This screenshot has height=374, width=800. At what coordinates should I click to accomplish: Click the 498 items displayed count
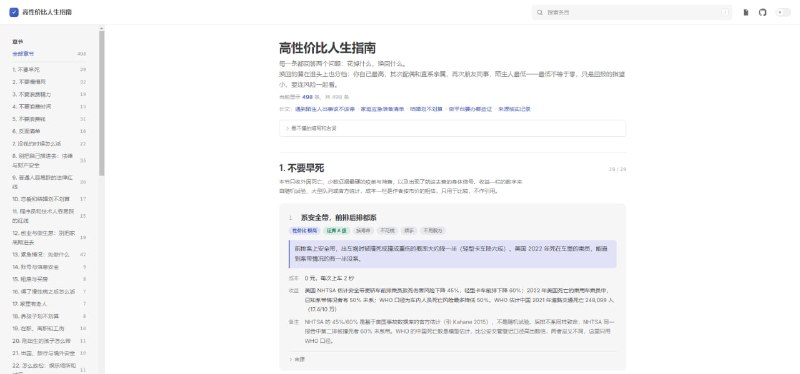(308, 97)
